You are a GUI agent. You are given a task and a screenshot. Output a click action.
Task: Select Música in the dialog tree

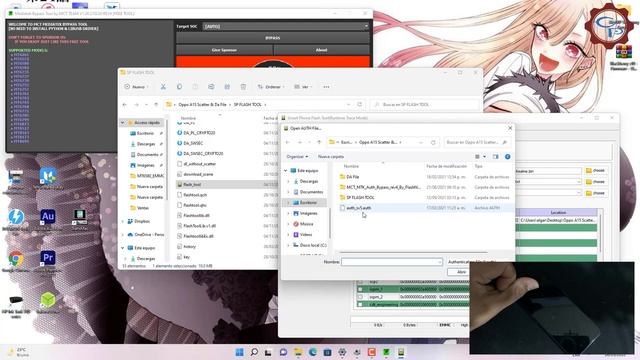point(306,224)
